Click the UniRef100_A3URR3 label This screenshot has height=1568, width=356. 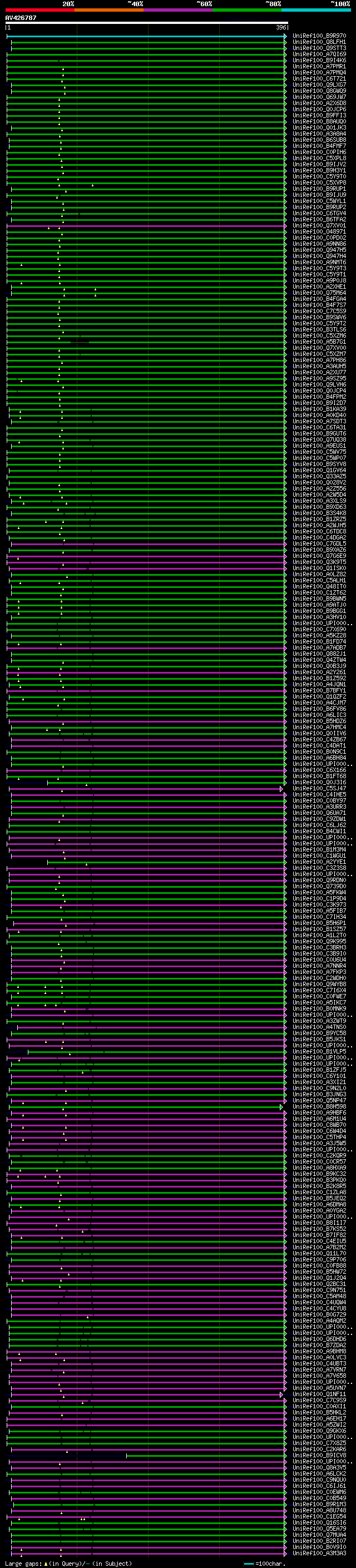(319, 807)
